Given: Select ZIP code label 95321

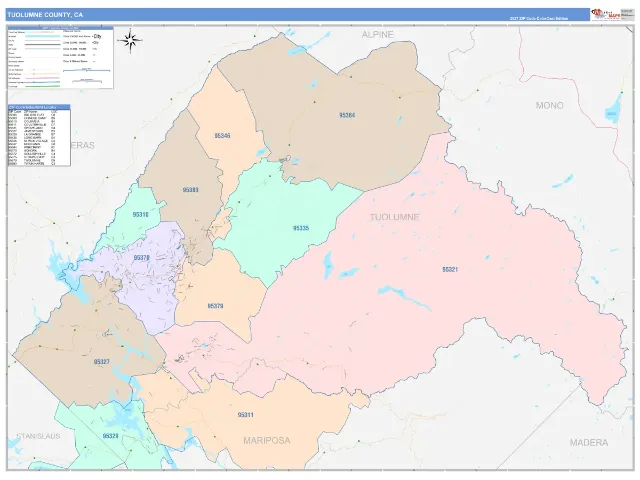Looking at the screenshot, I should coord(450,269).
